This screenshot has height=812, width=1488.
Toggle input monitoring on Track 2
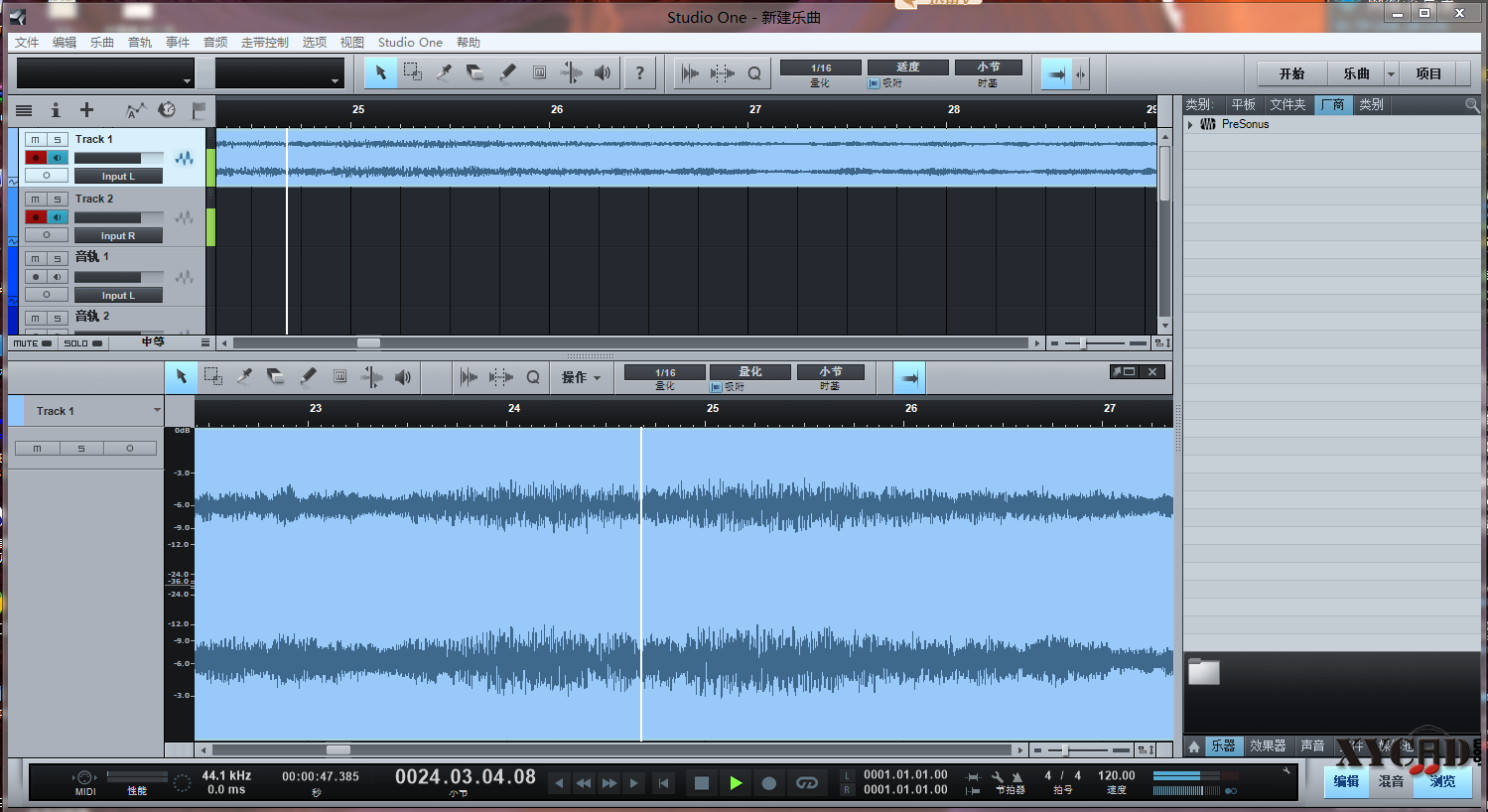pyautogui.click(x=58, y=217)
